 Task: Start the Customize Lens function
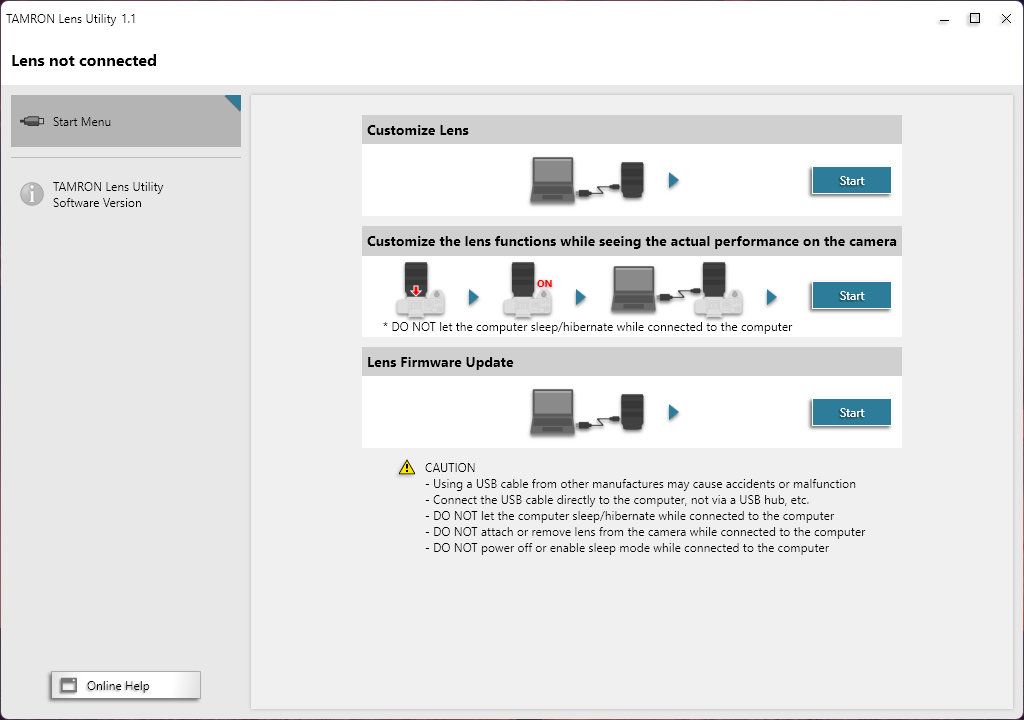(851, 180)
